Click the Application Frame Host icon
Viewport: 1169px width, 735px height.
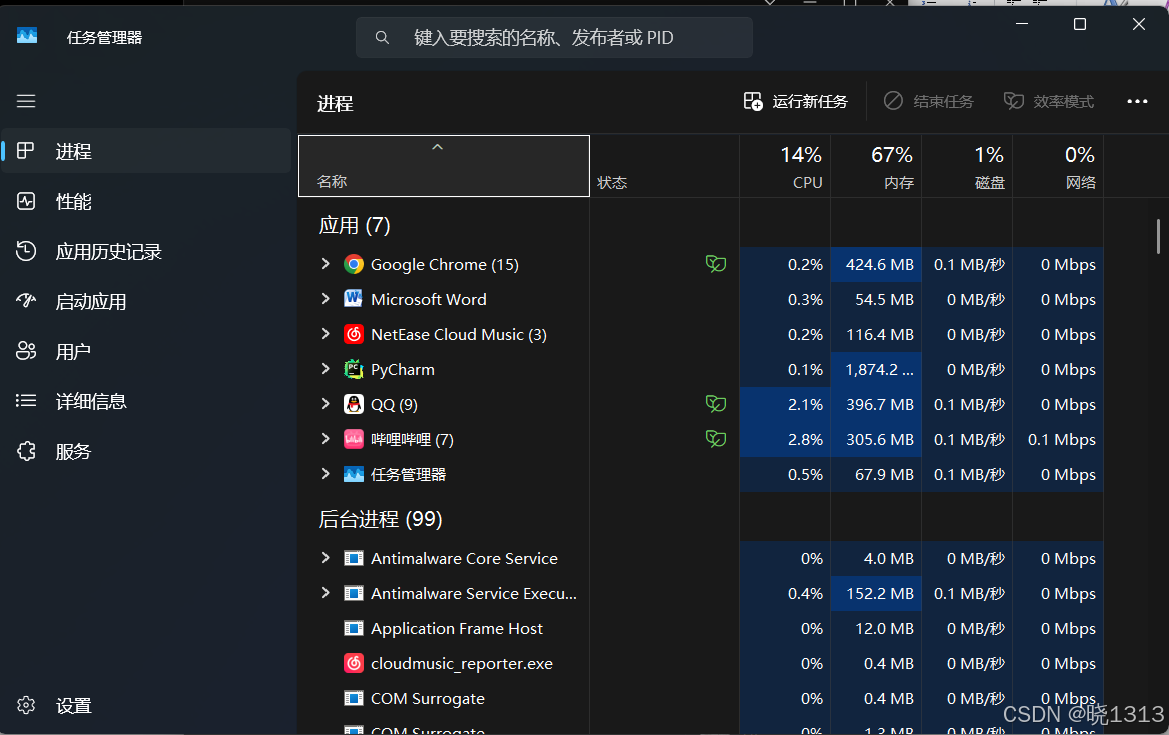[x=353, y=628]
